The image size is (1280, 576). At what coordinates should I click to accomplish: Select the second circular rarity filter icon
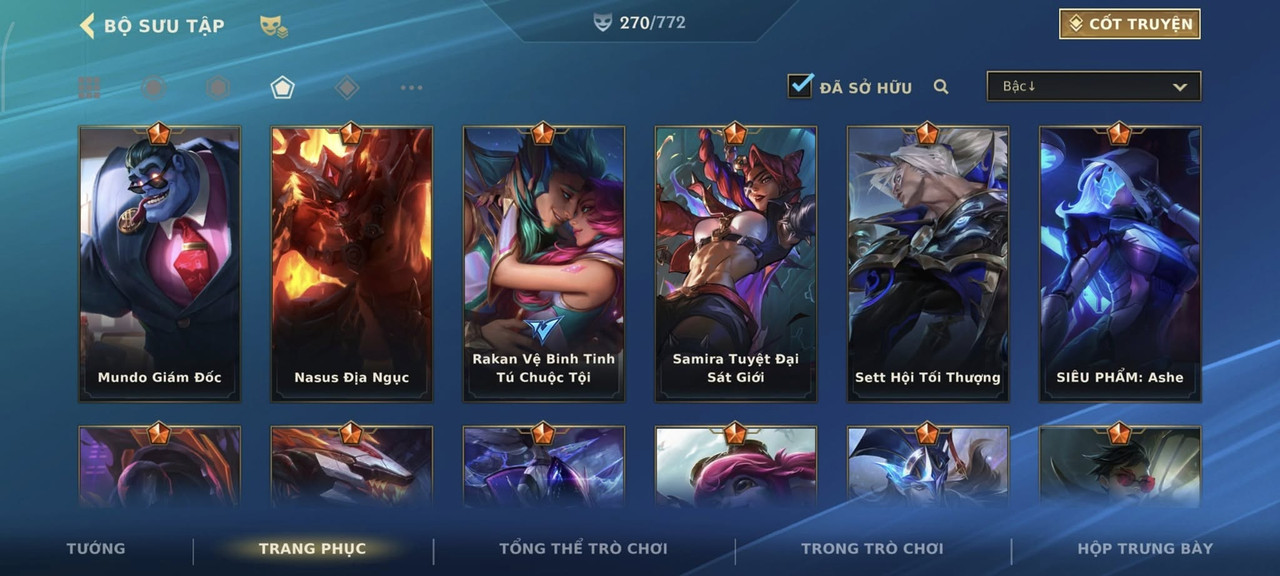click(x=217, y=88)
